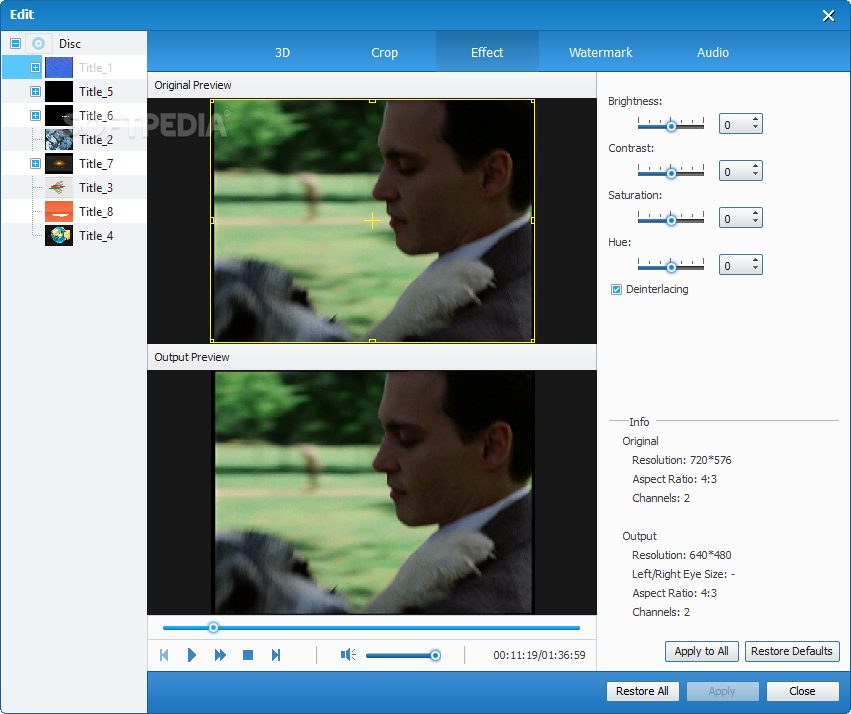Click the playback time 00:11:19/01:36:59

[x=539, y=655]
